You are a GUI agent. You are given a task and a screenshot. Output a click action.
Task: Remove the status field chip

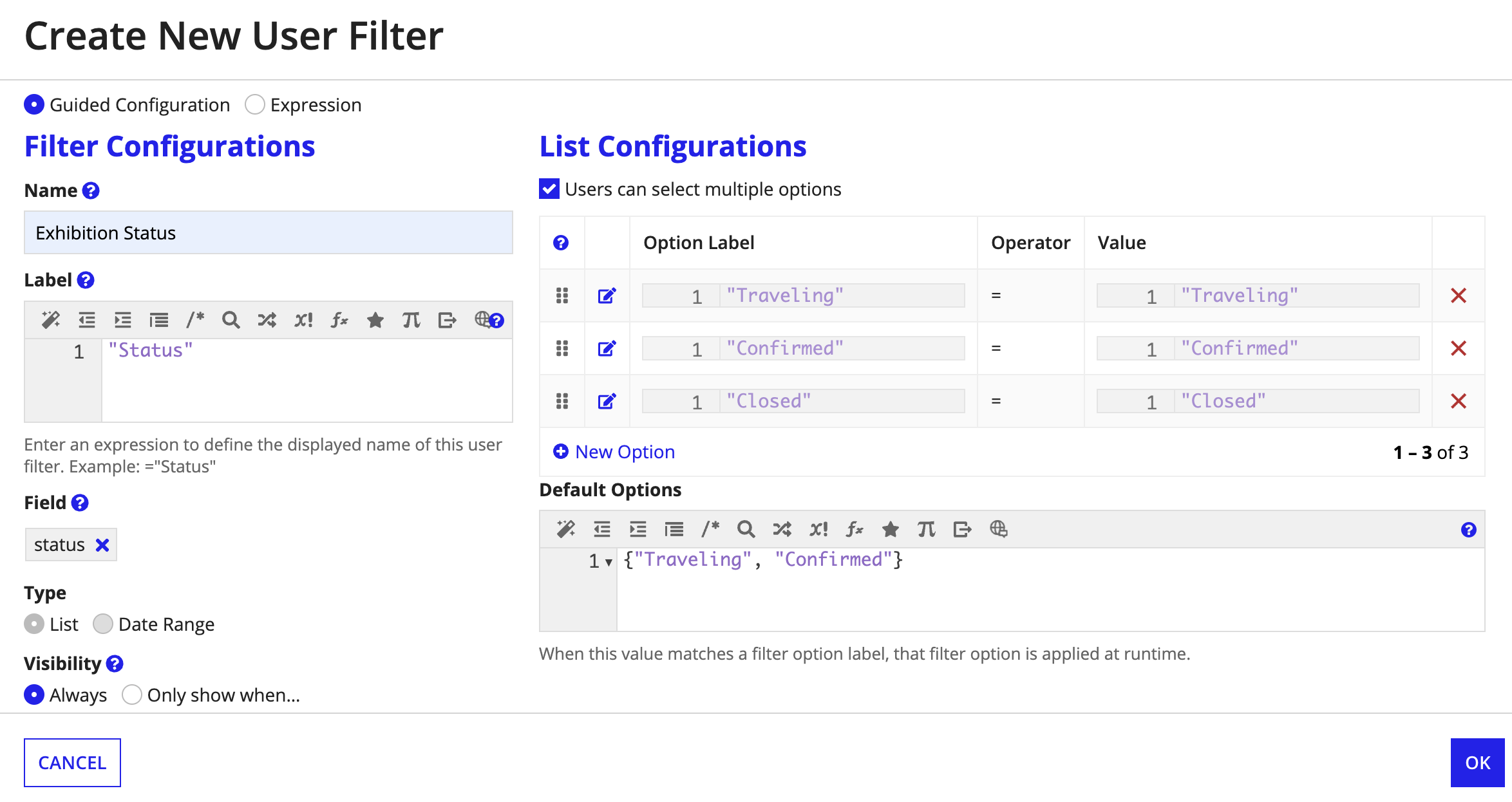(102, 545)
